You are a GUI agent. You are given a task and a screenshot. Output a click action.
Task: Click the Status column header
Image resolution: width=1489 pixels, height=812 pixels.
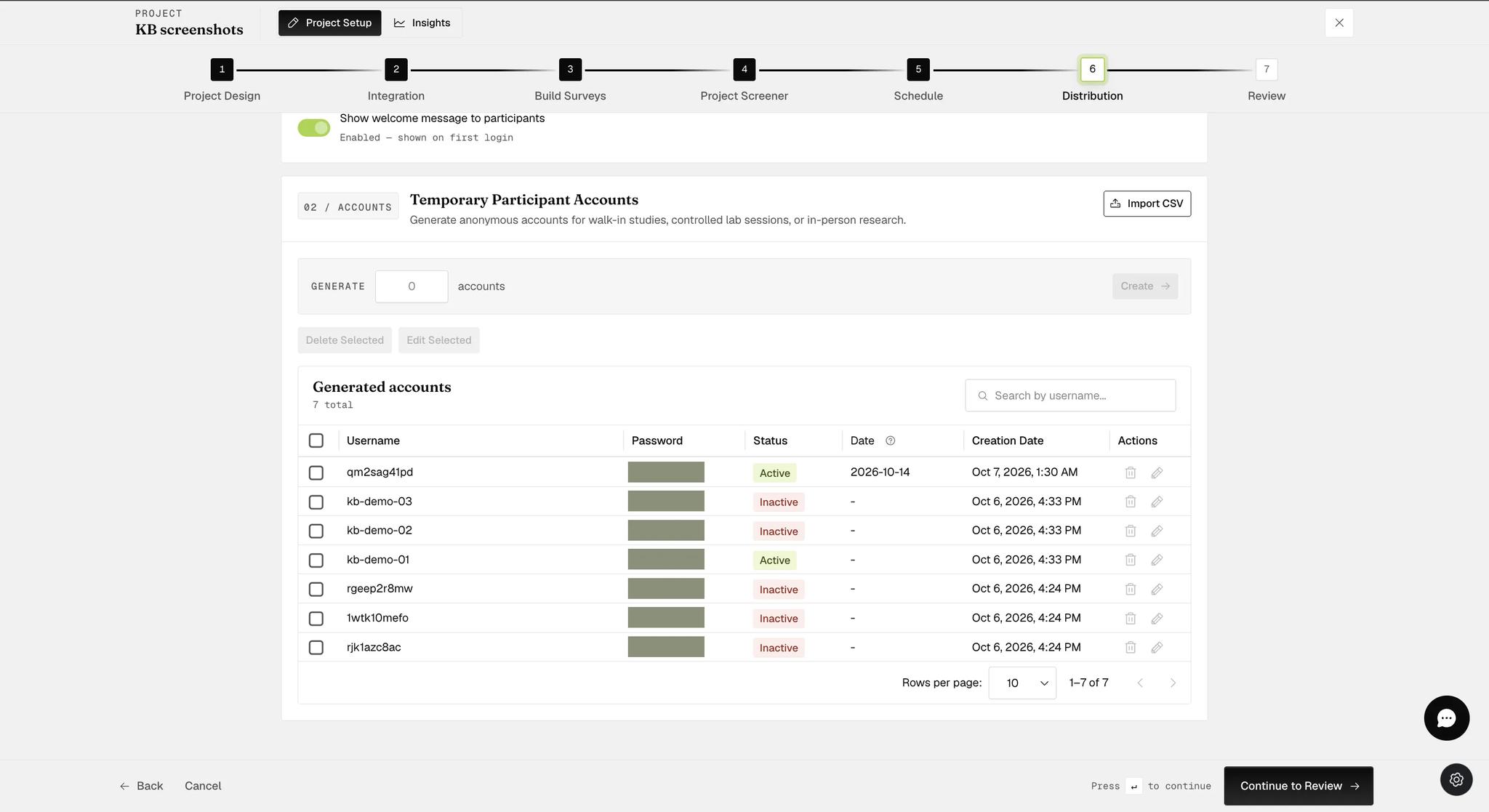click(x=770, y=441)
